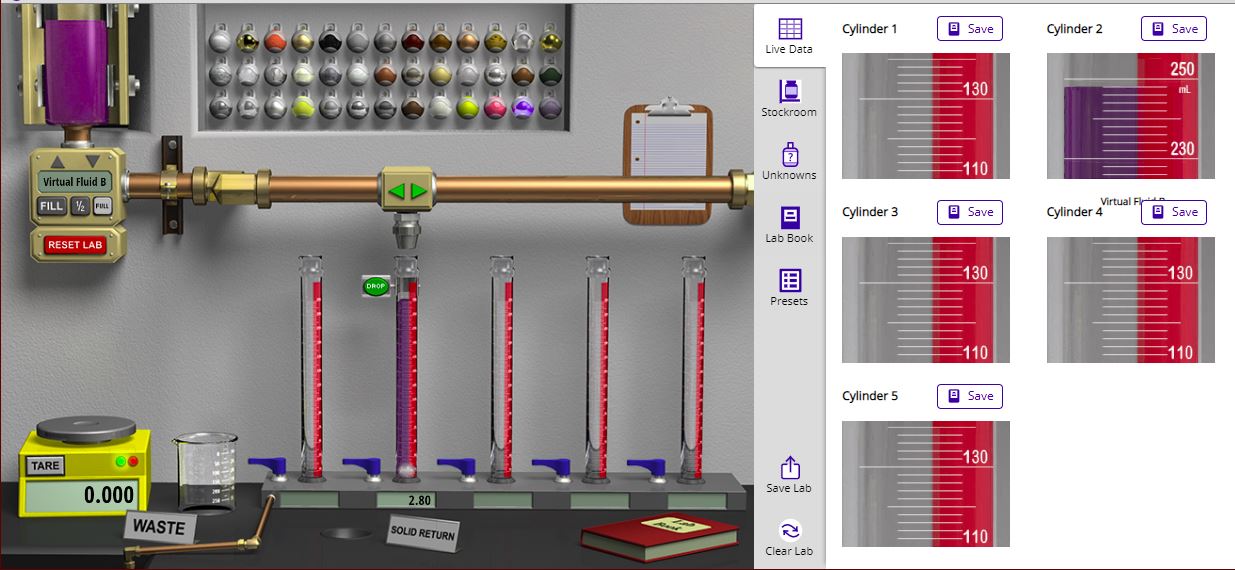Click the red RESET LAB button

tap(75, 244)
